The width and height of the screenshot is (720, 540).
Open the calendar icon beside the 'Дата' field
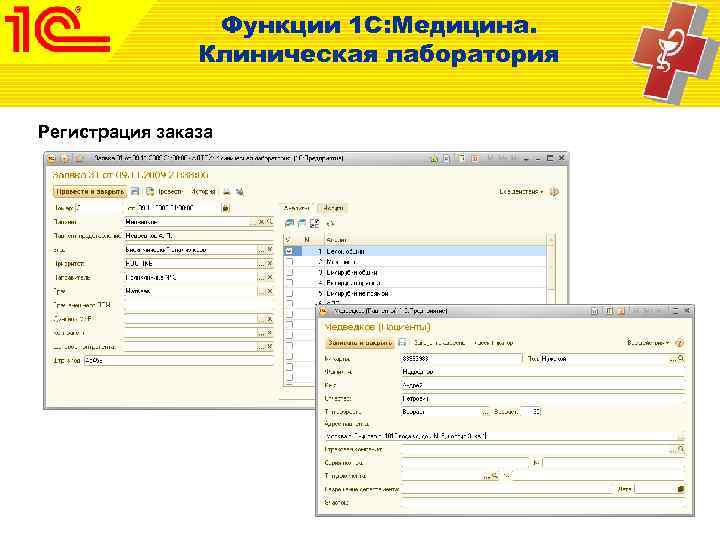click(681, 489)
